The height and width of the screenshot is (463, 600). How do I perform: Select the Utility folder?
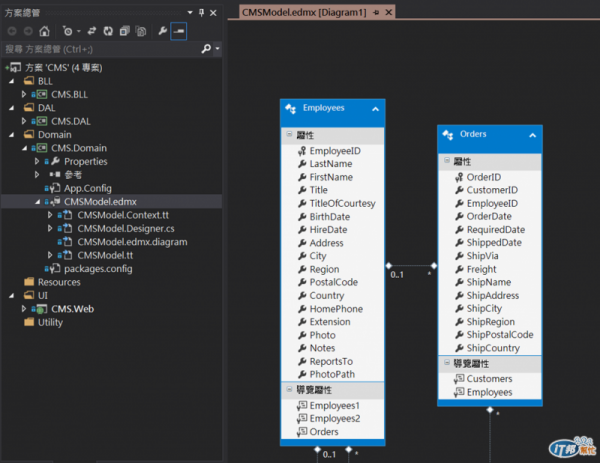(x=50, y=322)
